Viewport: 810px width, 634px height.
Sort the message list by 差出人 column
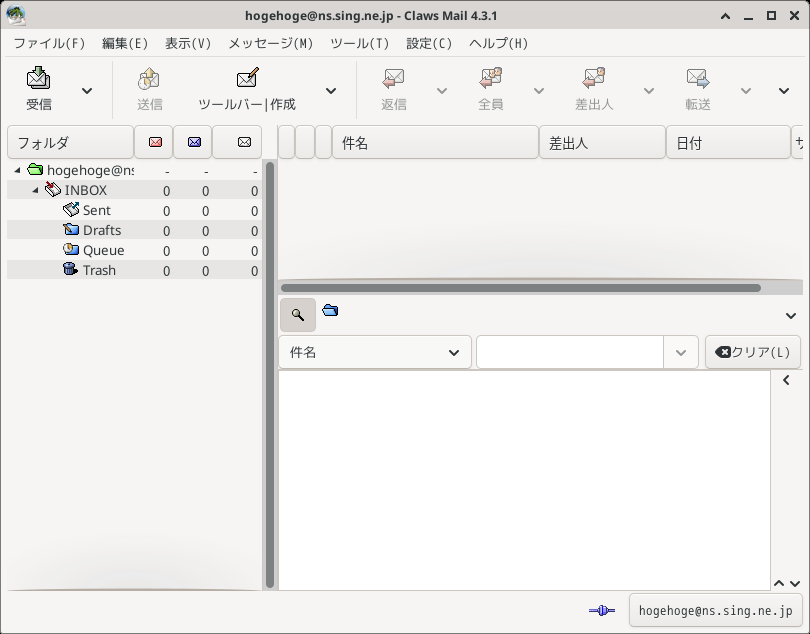602,143
